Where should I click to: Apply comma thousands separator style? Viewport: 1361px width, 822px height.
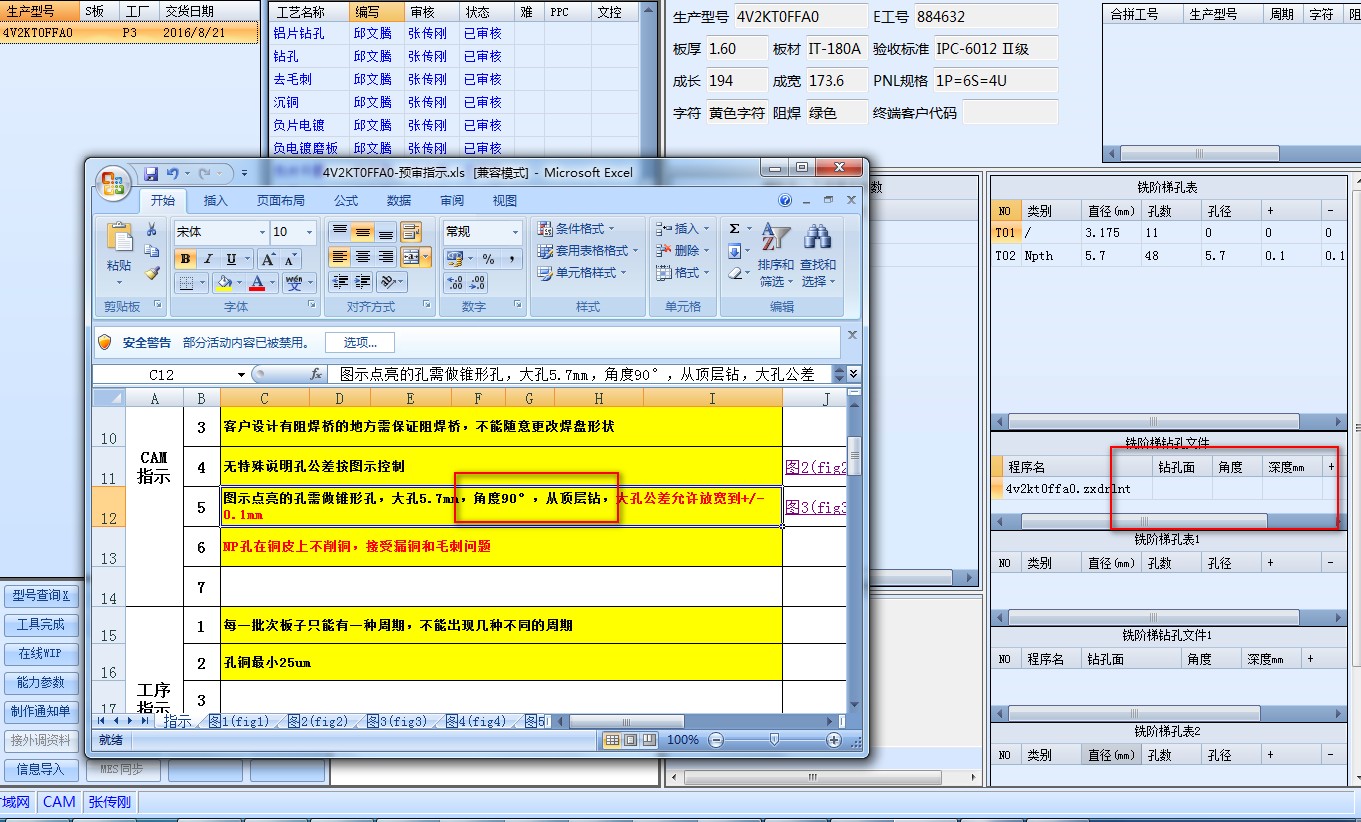511,259
